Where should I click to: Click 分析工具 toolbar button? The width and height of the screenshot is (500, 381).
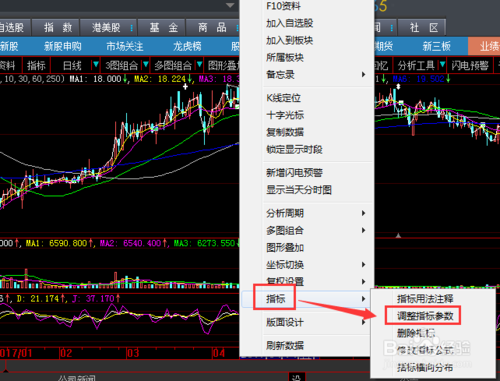(416, 66)
